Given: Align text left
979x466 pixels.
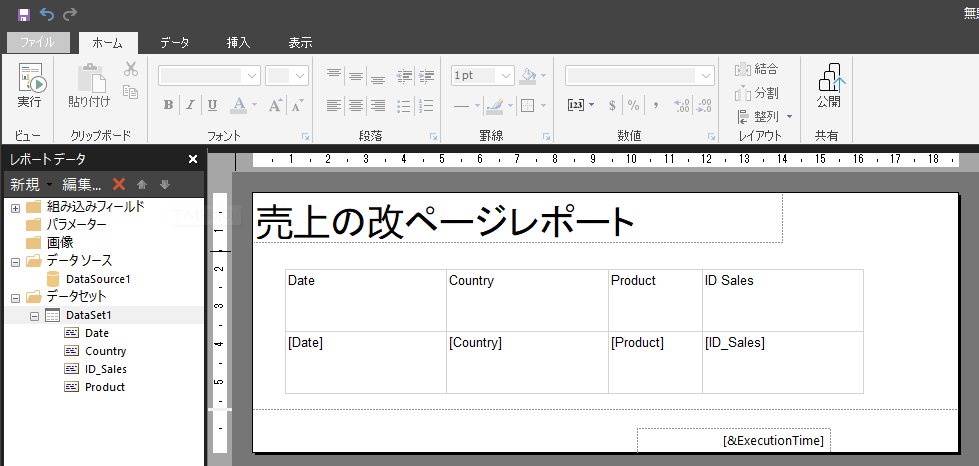Looking at the screenshot, I should pos(334,106).
